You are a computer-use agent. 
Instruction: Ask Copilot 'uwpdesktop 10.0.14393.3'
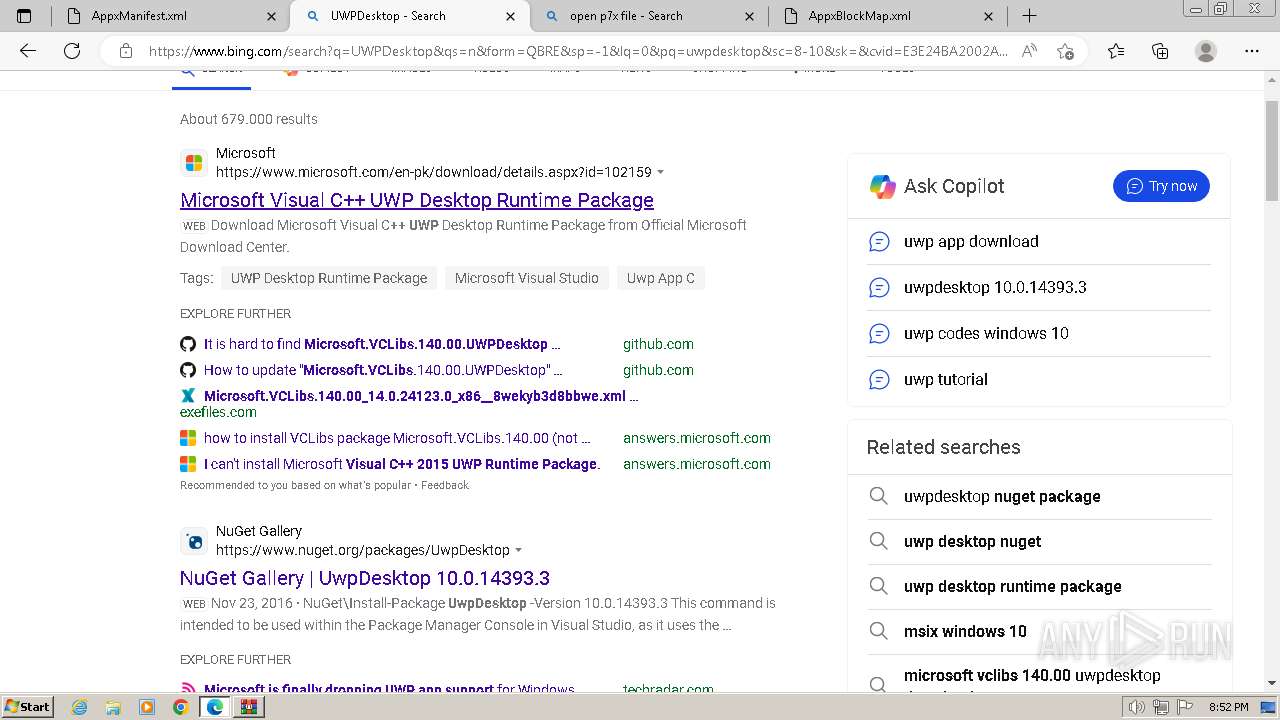tap(1039, 288)
